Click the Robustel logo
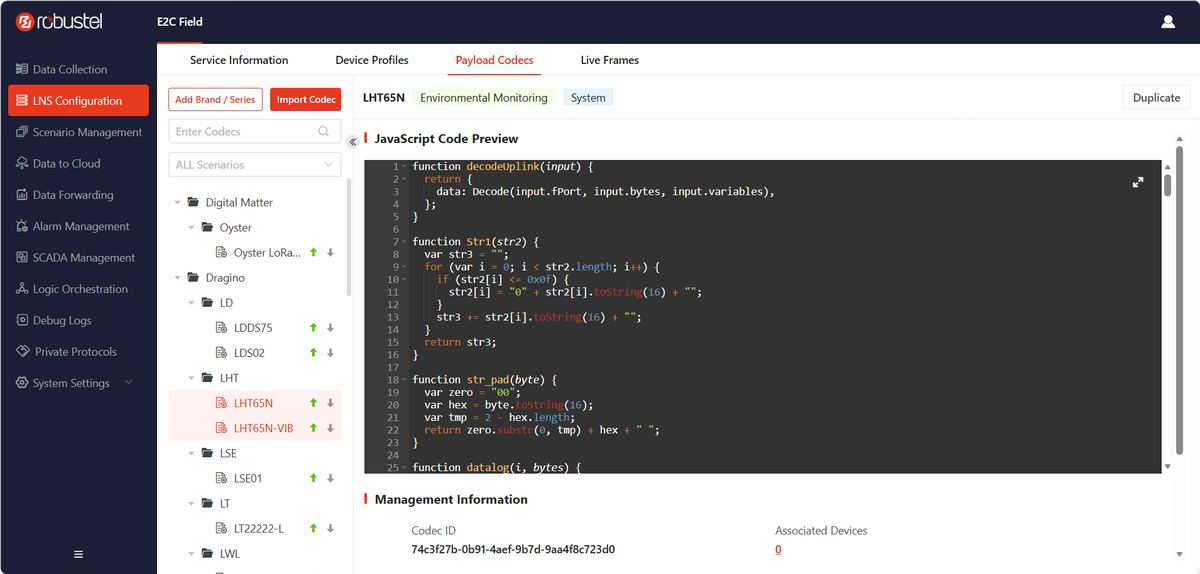This screenshot has width=1200, height=574. 59,21
